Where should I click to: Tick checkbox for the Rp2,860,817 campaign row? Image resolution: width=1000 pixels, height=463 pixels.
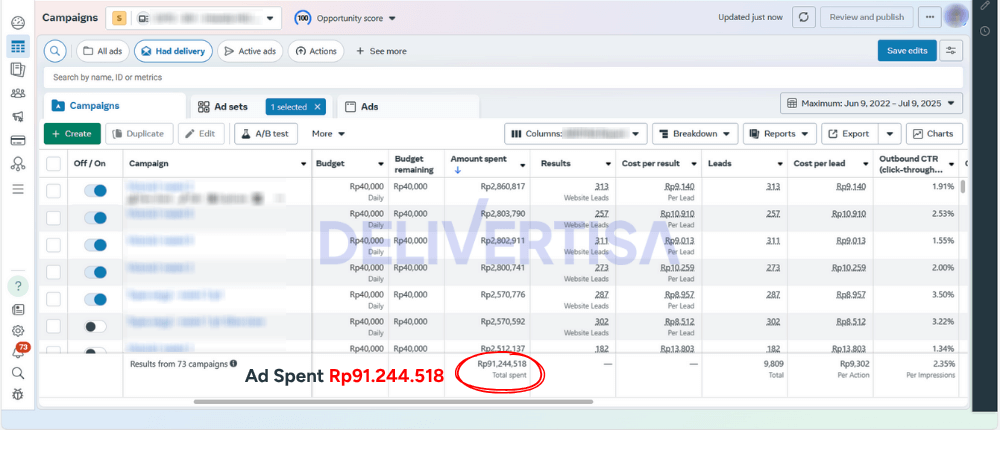[x=54, y=191]
